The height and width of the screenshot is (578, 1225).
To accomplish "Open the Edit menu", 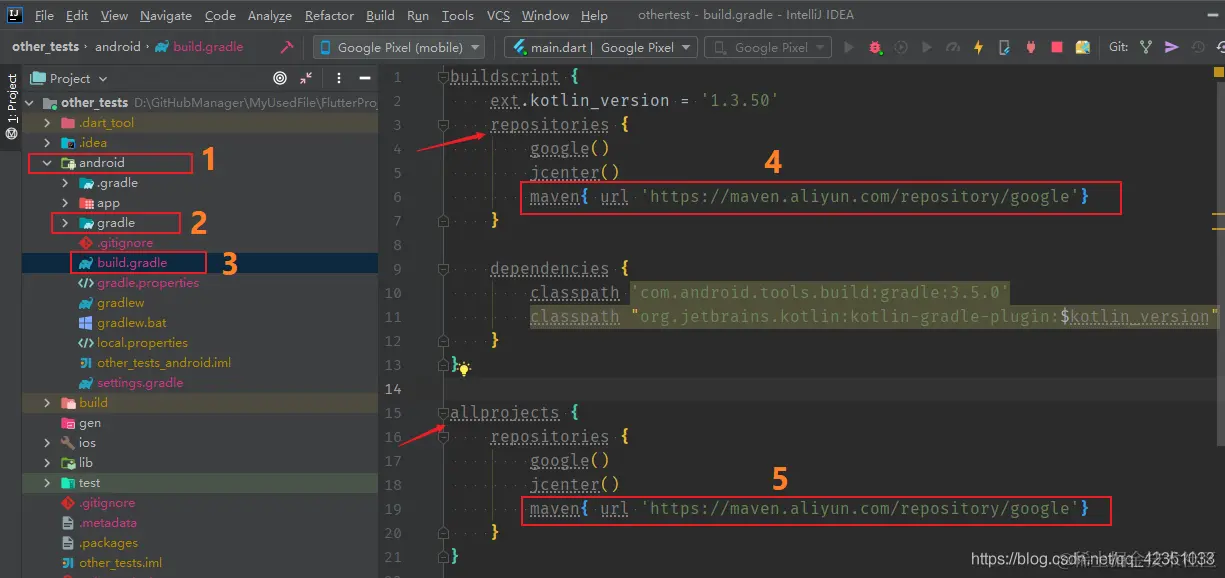I will 77,16.
